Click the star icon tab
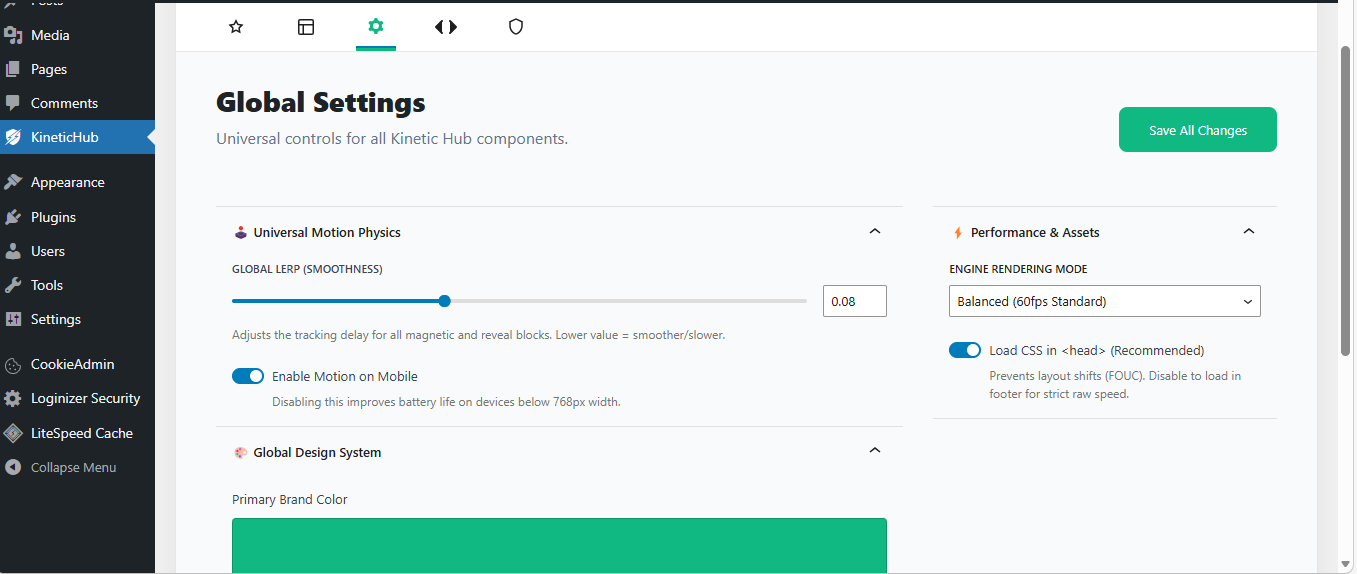The image size is (1357, 574). pos(236,27)
